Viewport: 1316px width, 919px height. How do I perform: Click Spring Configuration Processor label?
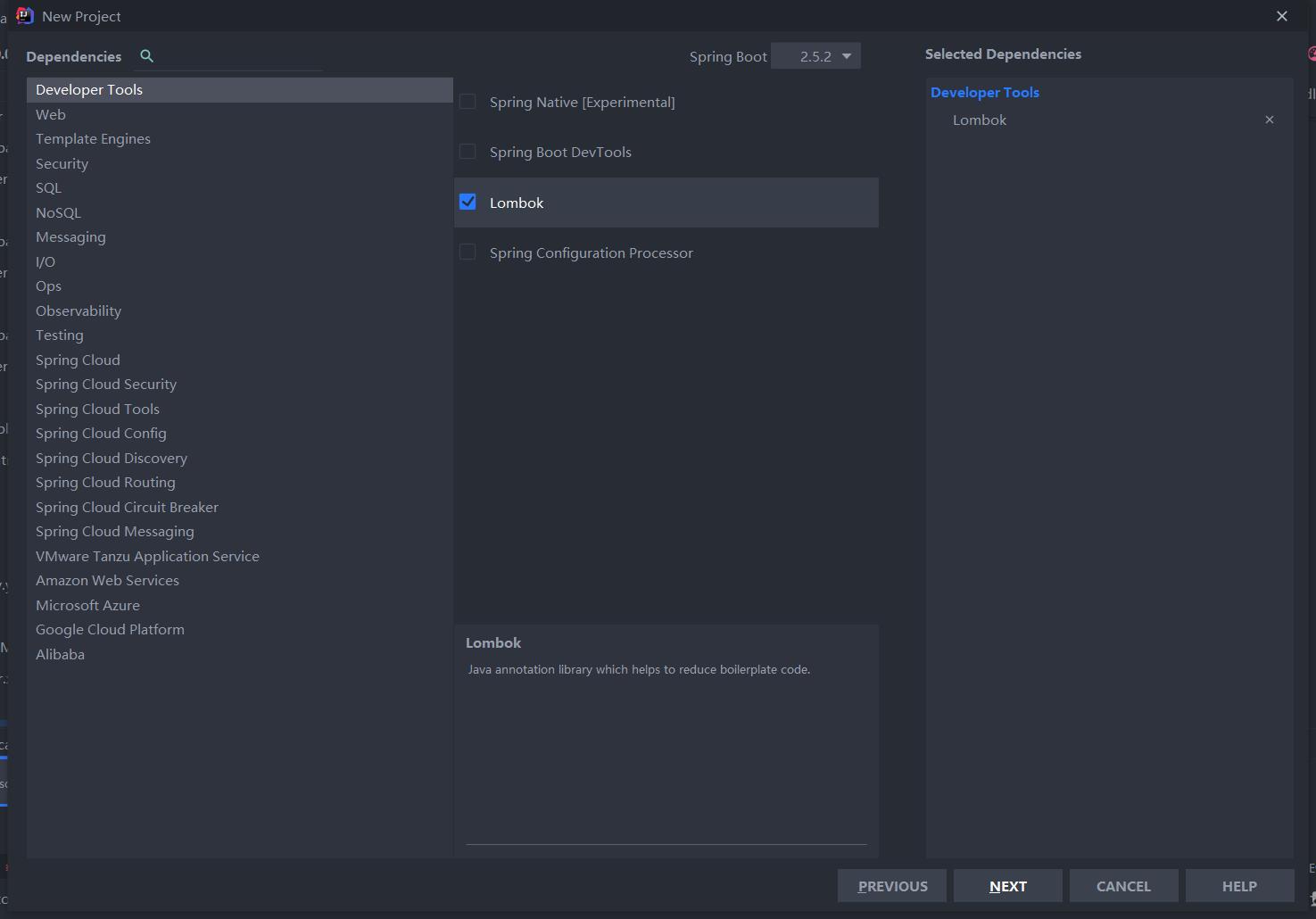(x=592, y=253)
